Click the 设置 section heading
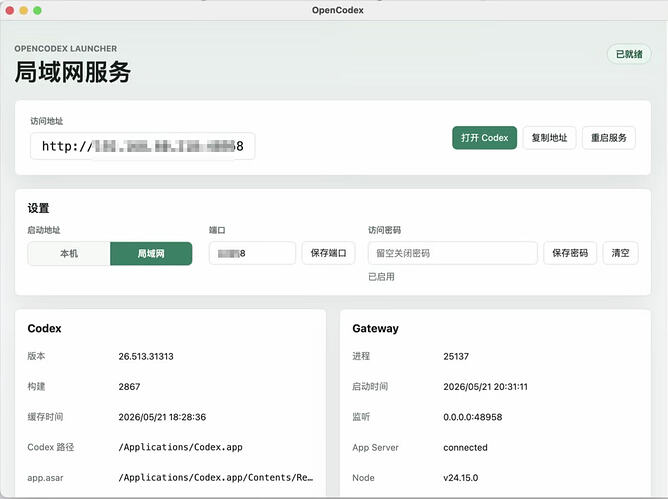 (x=38, y=208)
